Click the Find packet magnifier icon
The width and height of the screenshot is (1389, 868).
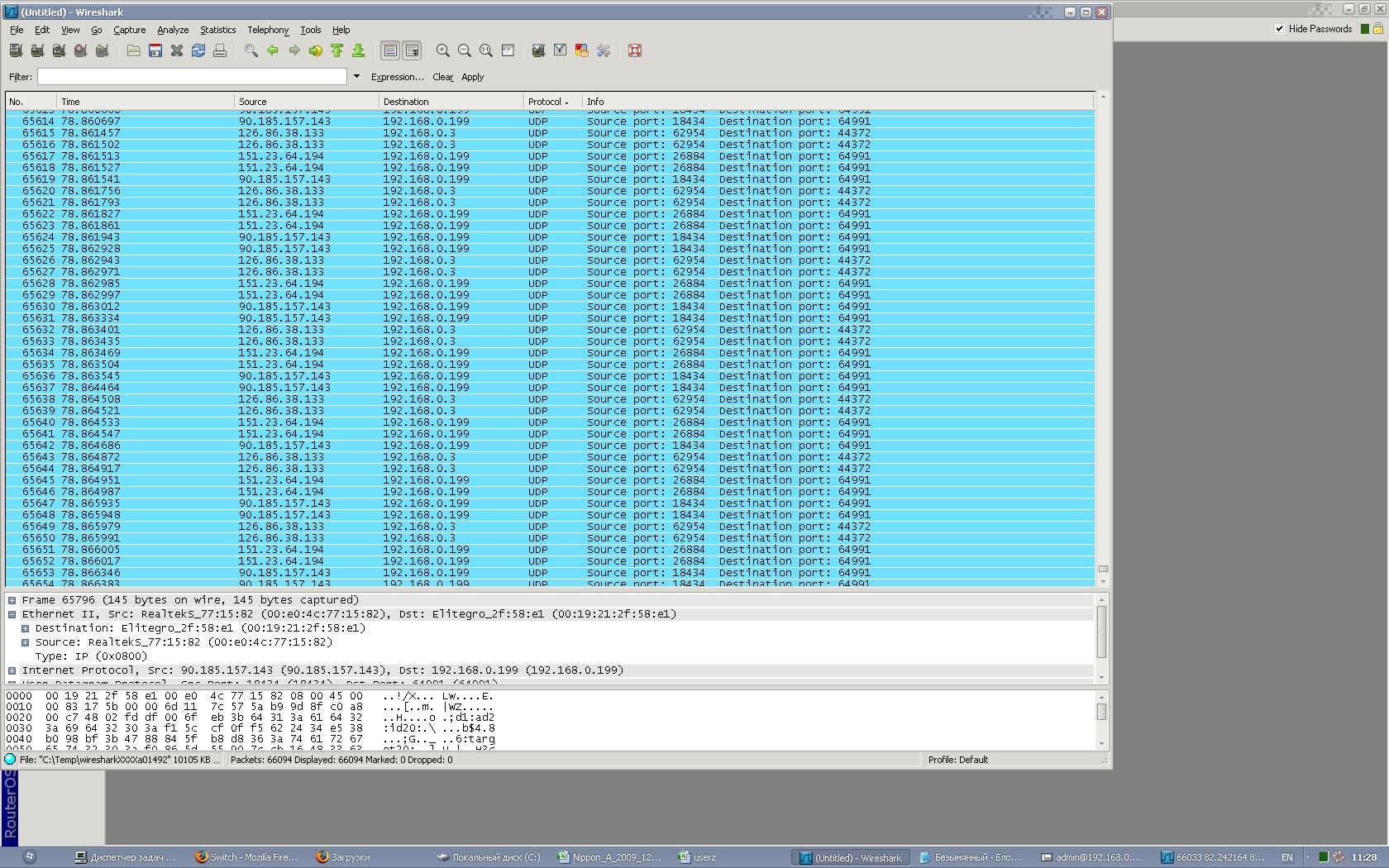(x=251, y=51)
